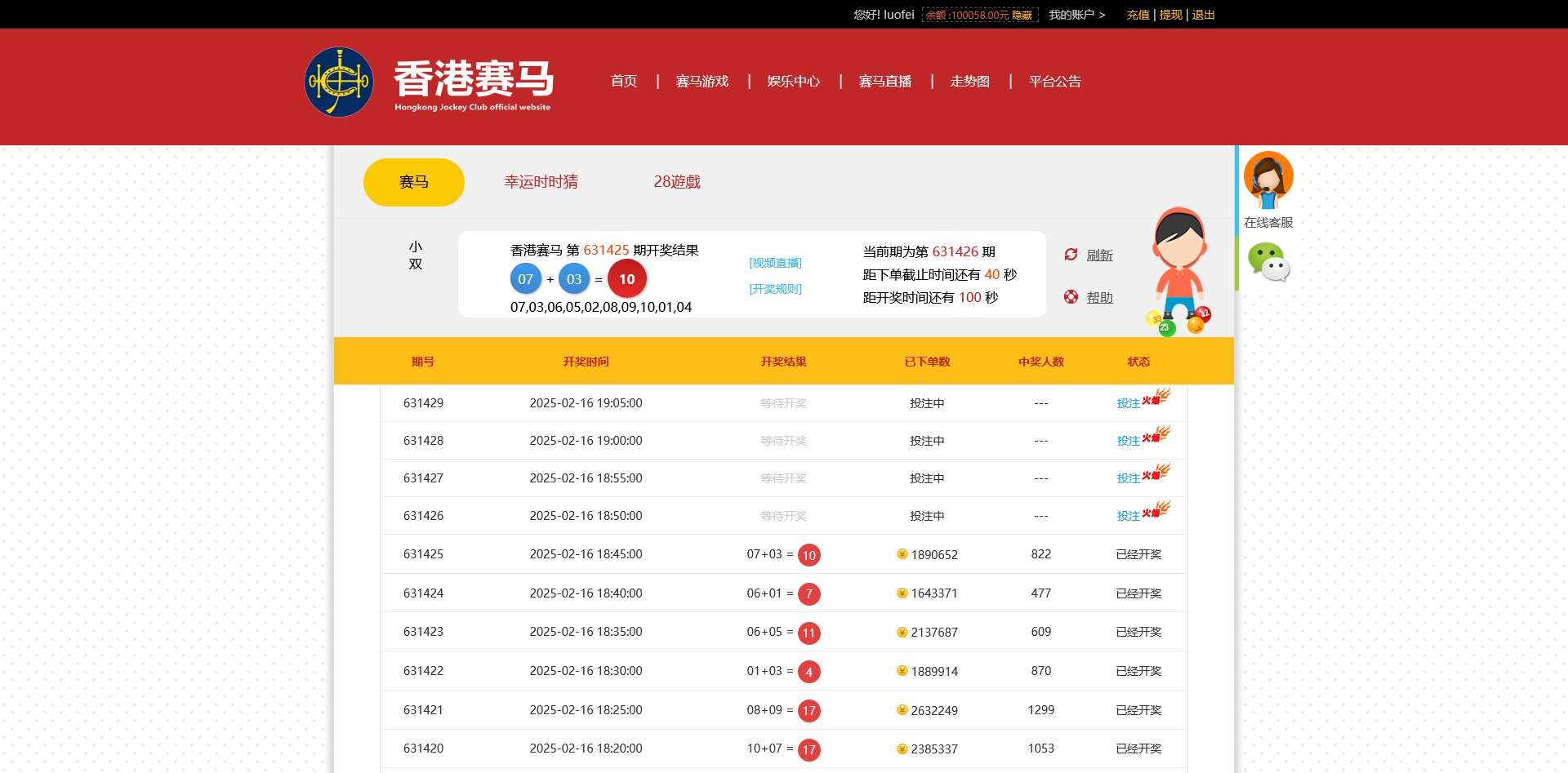Switch to the 28遊戲 tab
The height and width of the screenshot is (773, 1568).
(676, 182)
